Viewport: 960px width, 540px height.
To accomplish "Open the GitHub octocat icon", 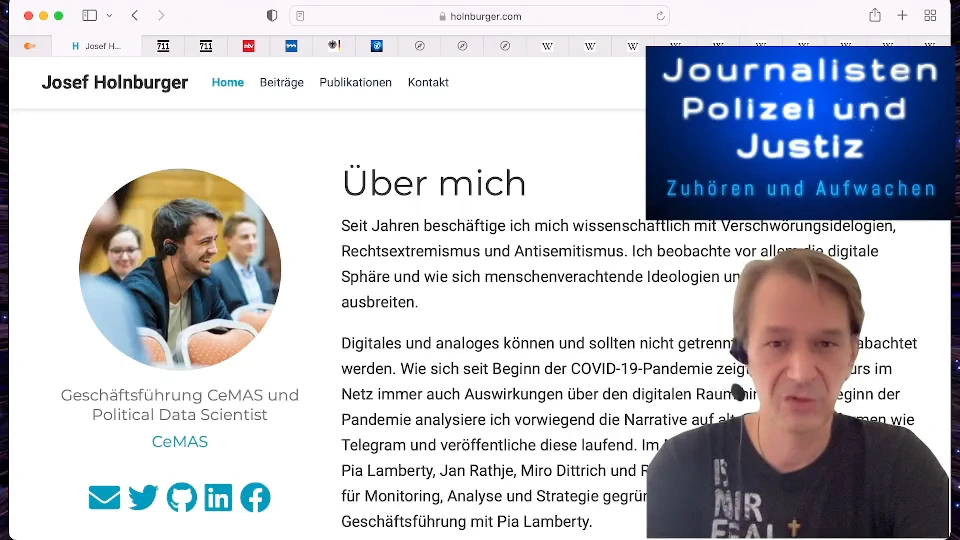I will pos(182,497).
